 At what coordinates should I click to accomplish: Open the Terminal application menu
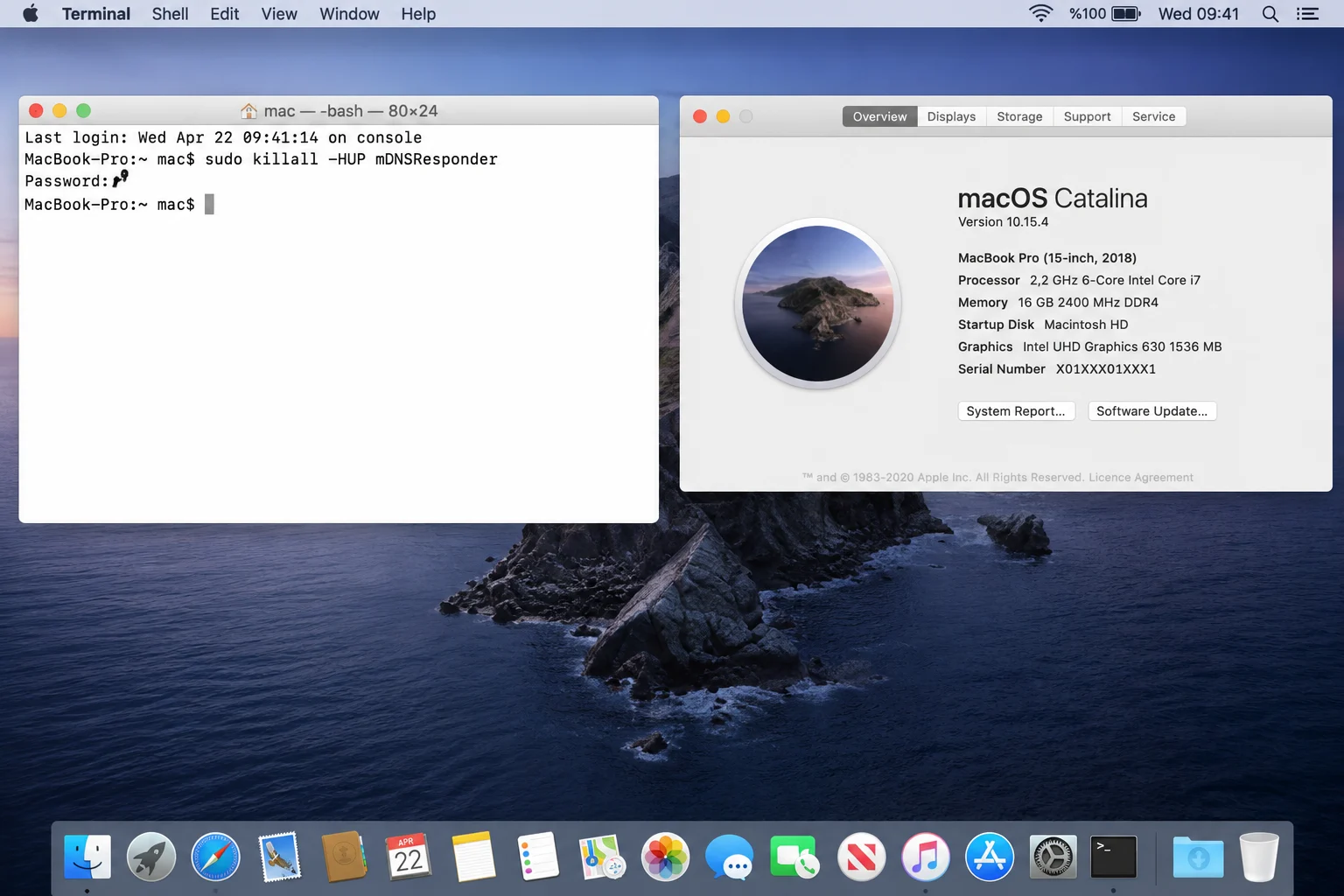pos(96,13)
